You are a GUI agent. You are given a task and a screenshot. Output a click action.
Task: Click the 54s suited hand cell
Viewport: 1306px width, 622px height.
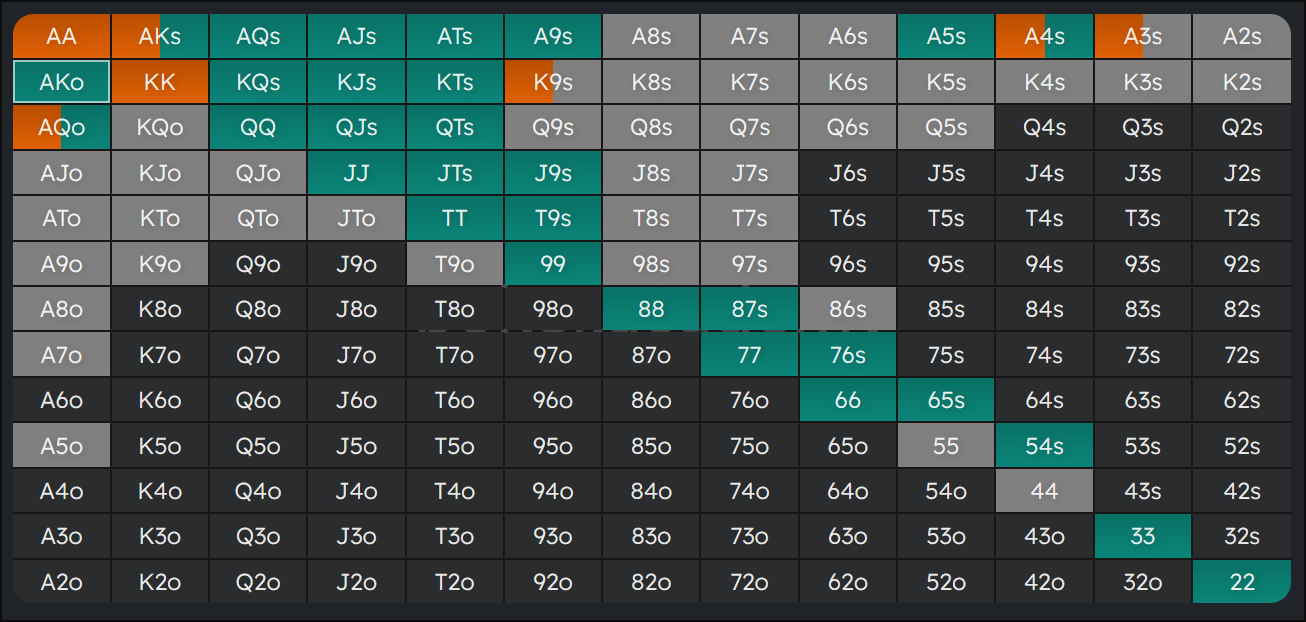tap(1044, 446)
